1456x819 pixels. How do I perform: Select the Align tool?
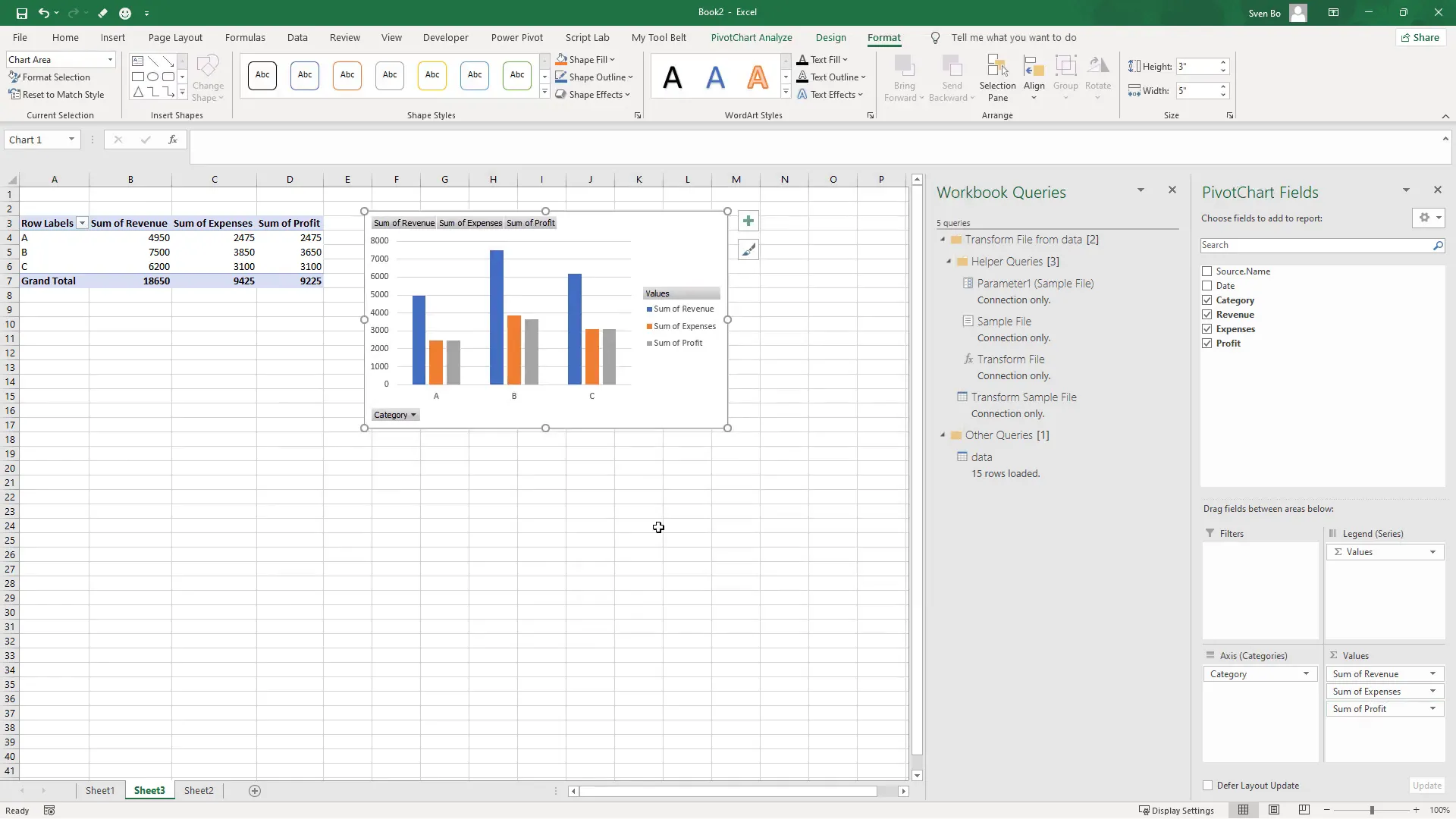point(1034,77)
